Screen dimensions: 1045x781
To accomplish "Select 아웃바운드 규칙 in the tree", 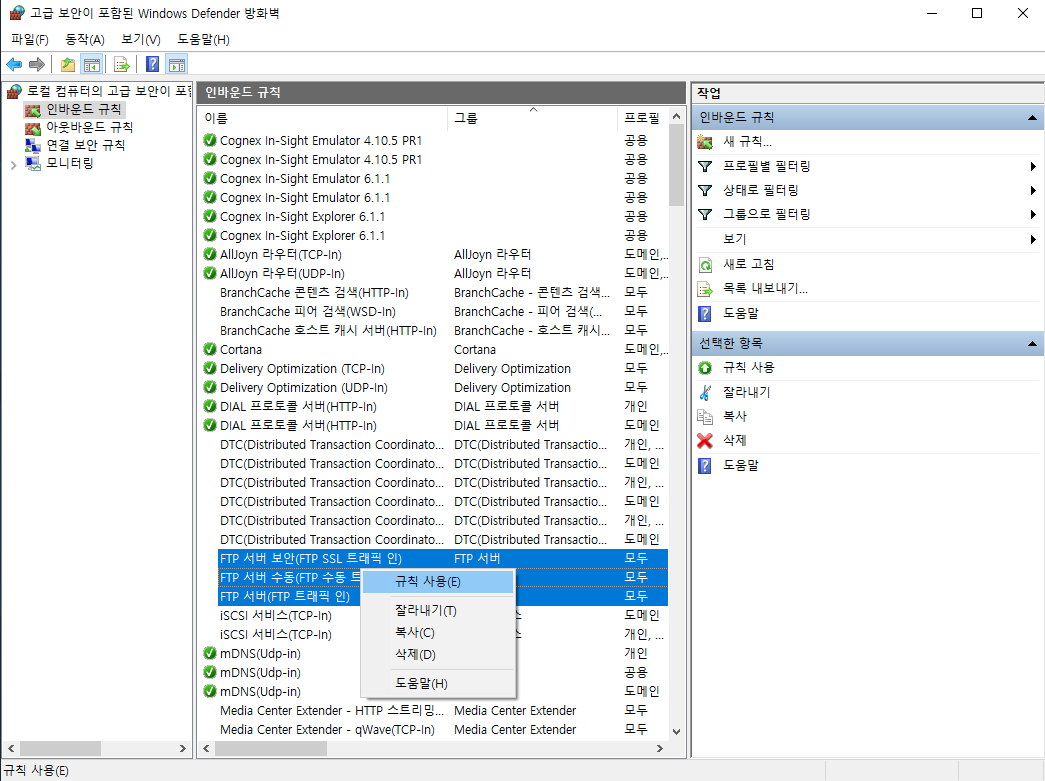I will [89, 127].
